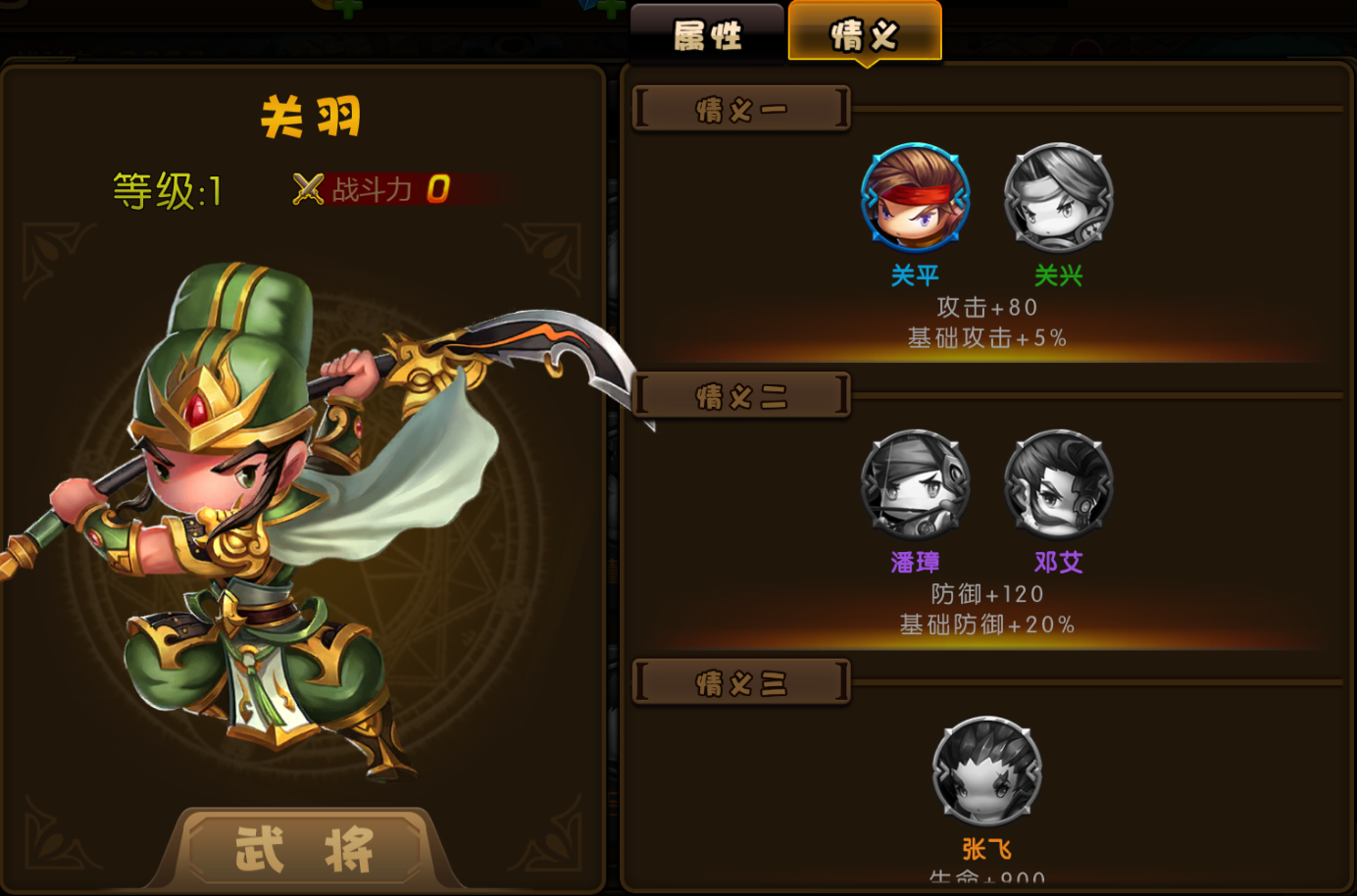Select the 关兴 greyed hero portrait
Viewport: 1357px width, 896px height.
click(x=1058, y=197)
